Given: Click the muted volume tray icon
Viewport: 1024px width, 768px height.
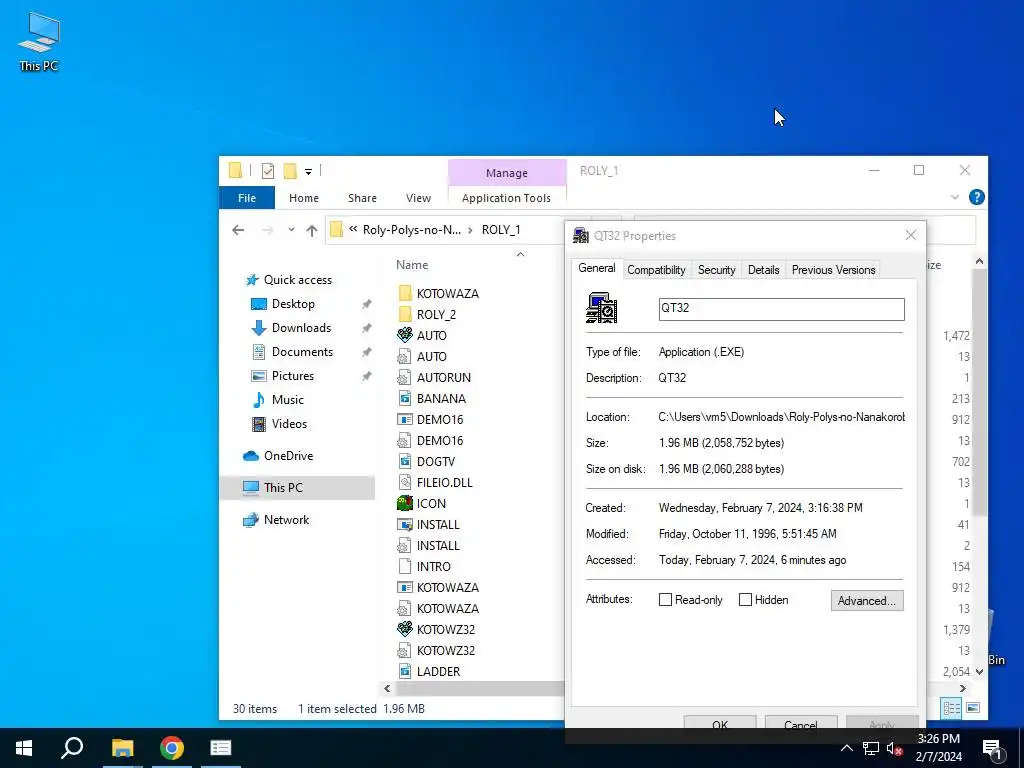Looking at the screenshot, I should 894,748.
